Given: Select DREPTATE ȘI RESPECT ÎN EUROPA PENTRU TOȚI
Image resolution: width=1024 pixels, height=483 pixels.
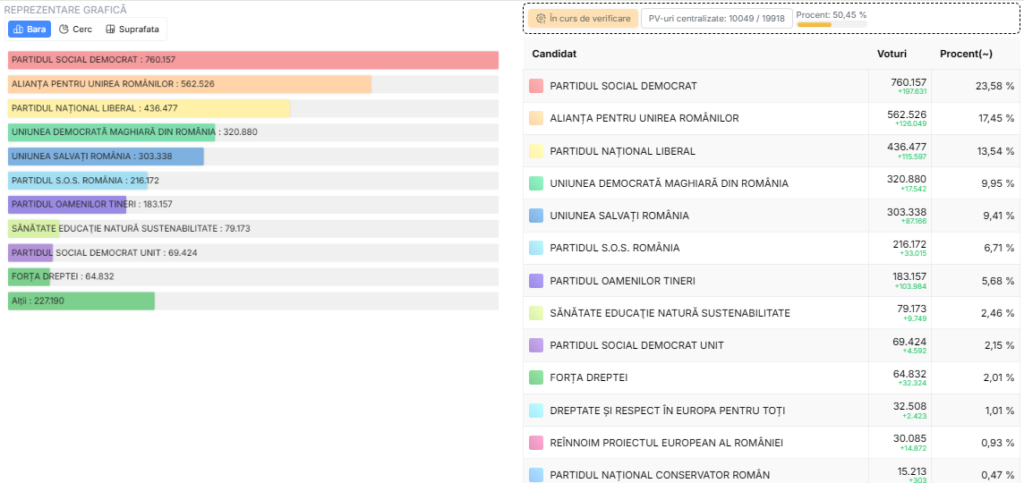Looking at the screenshot, I should pyautogui.click(x=667, y=411).
